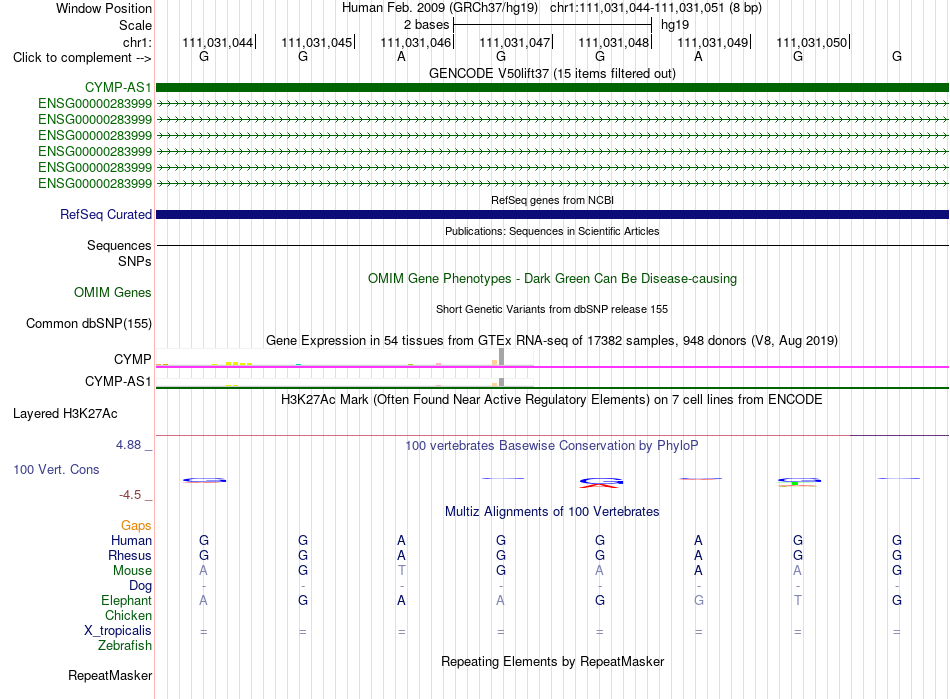
Task: Click position label 111,031,044
Action: [218, 42]
